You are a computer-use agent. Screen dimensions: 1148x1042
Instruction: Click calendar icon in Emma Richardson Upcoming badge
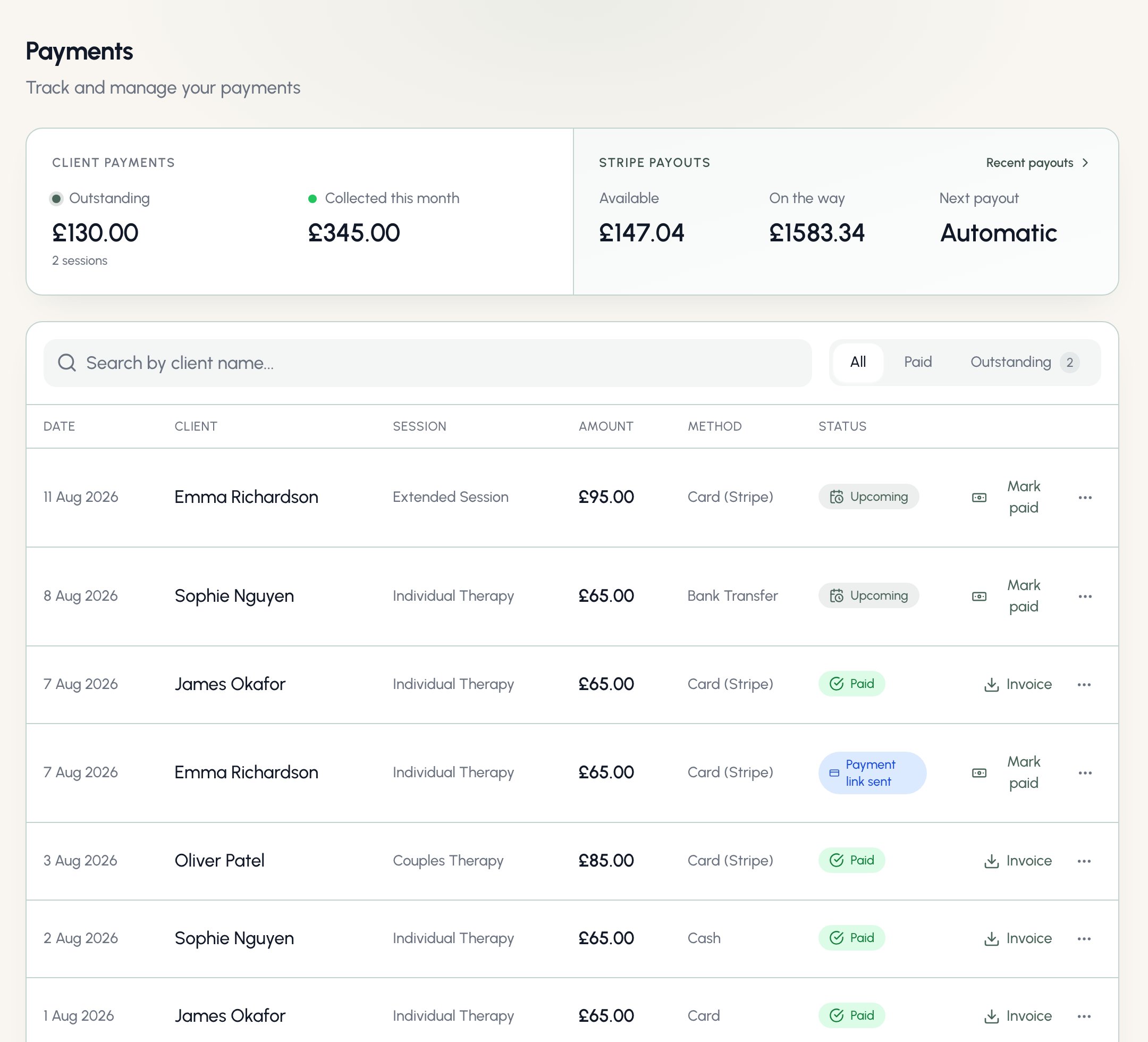(836, 497)
